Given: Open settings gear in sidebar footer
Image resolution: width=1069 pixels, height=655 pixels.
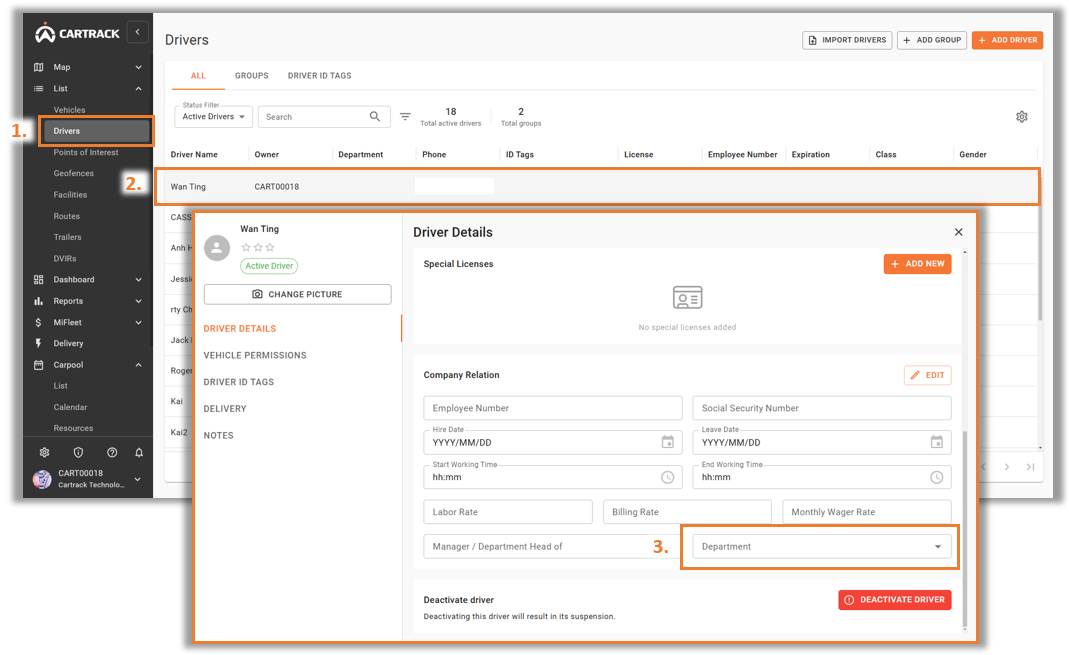Looking at the screenshot, I should (44, 453).
